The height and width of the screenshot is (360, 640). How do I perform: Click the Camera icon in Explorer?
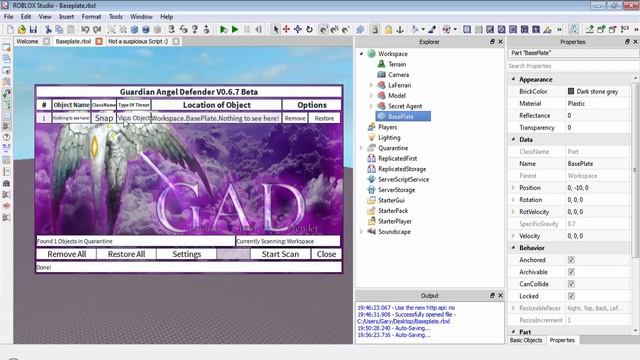click(381, 75)
